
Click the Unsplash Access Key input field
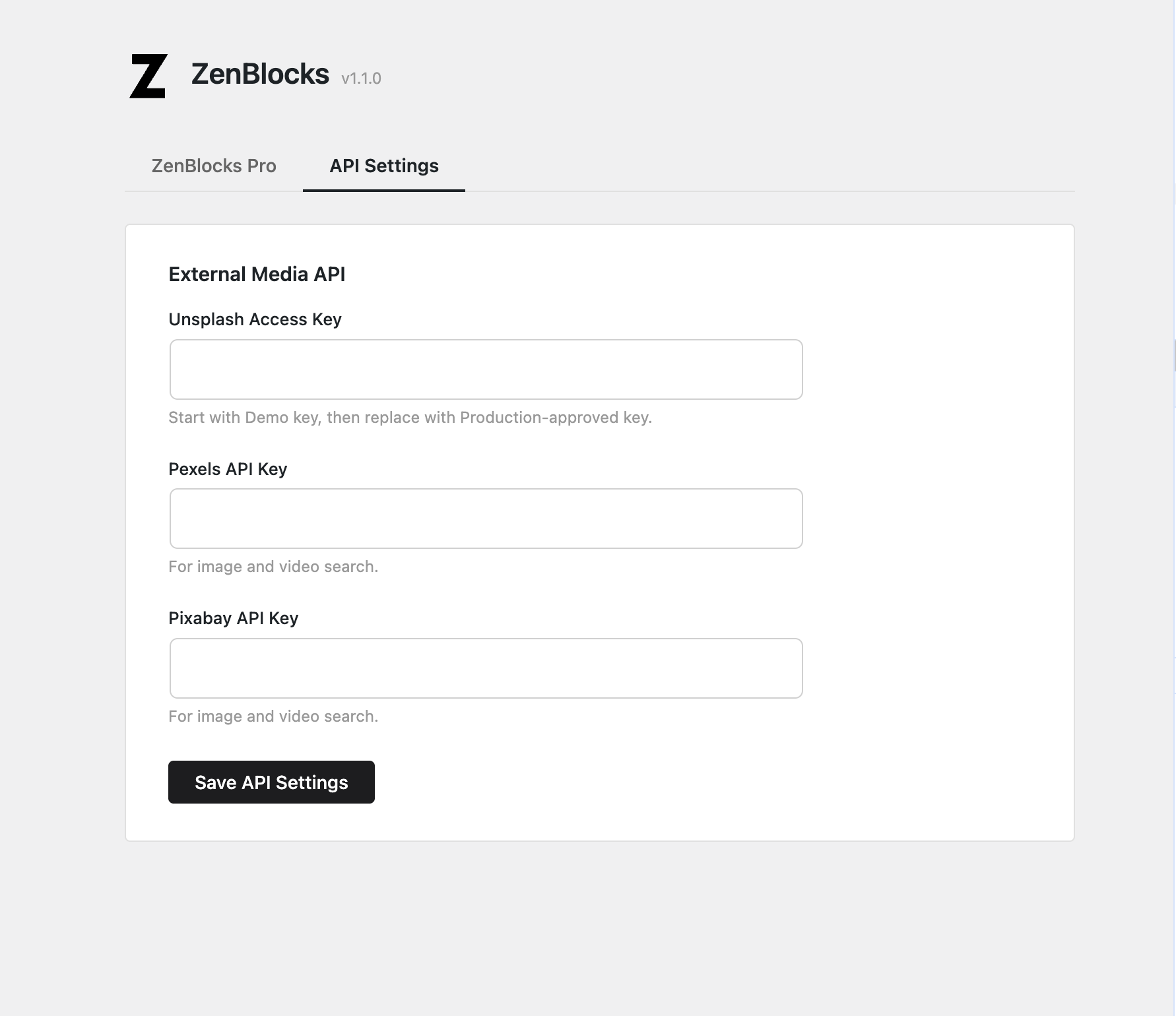click(x=486, y=369)
